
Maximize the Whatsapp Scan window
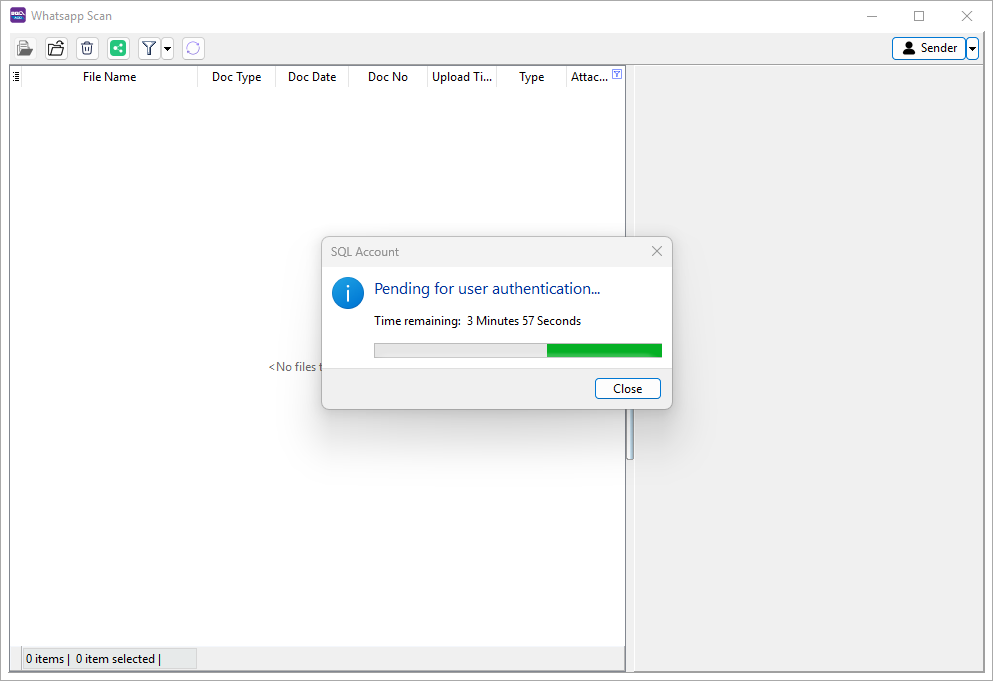click(919, 16)
